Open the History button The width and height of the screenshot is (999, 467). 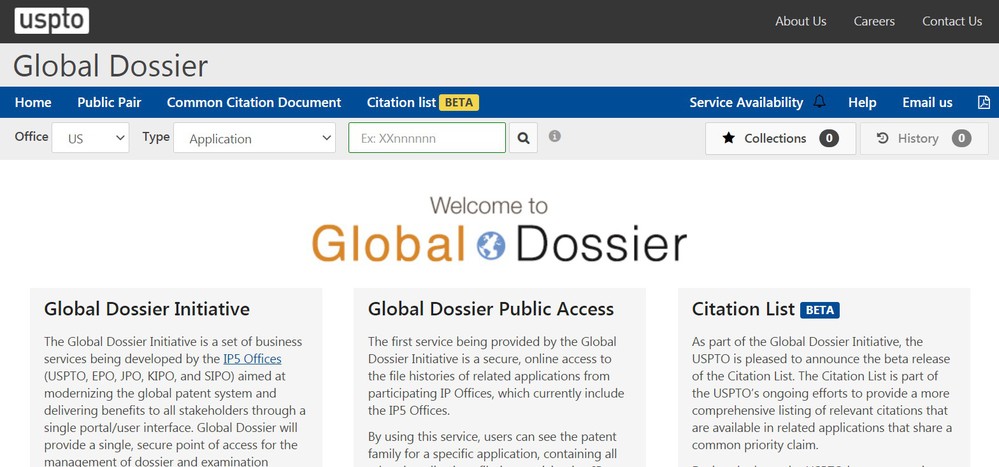point(924,138)
